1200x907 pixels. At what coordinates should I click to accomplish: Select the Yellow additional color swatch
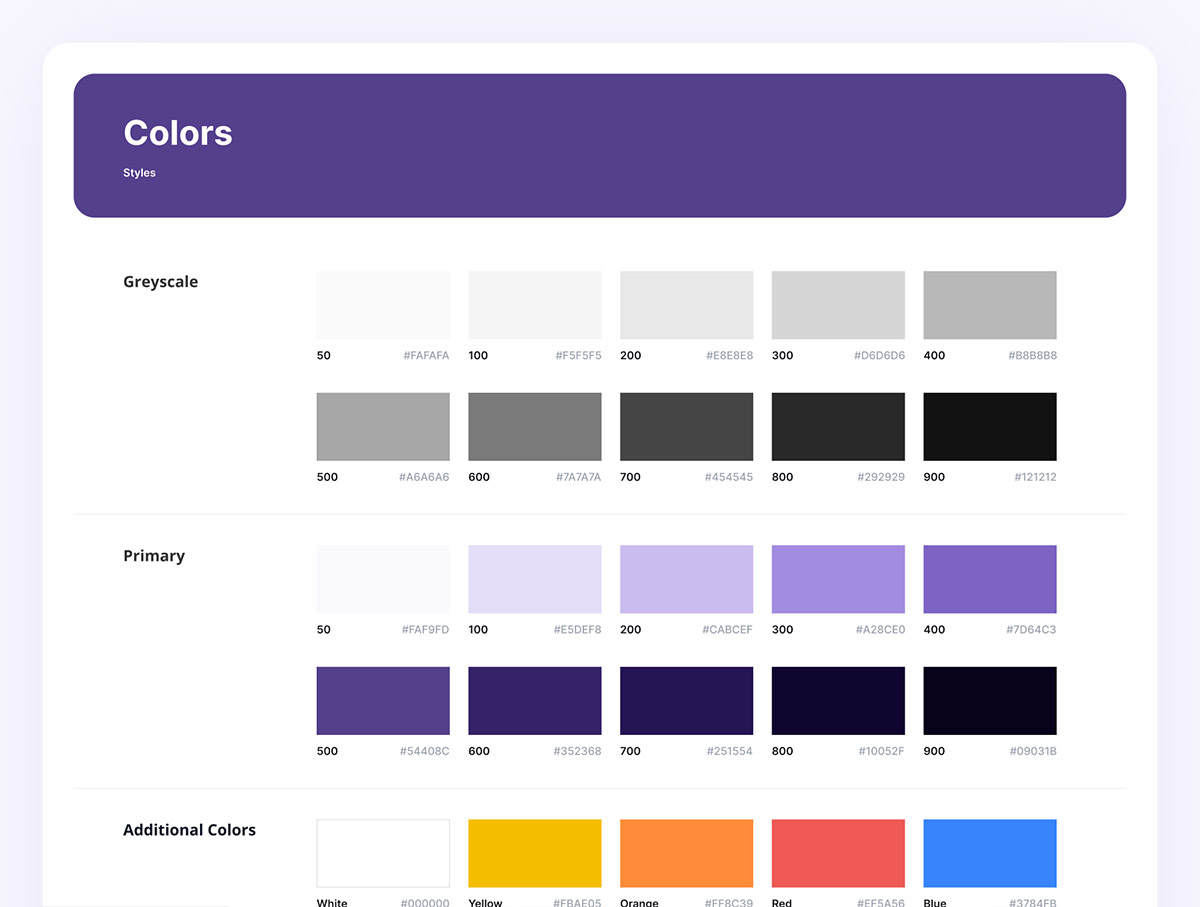click(x=535, y=853)
